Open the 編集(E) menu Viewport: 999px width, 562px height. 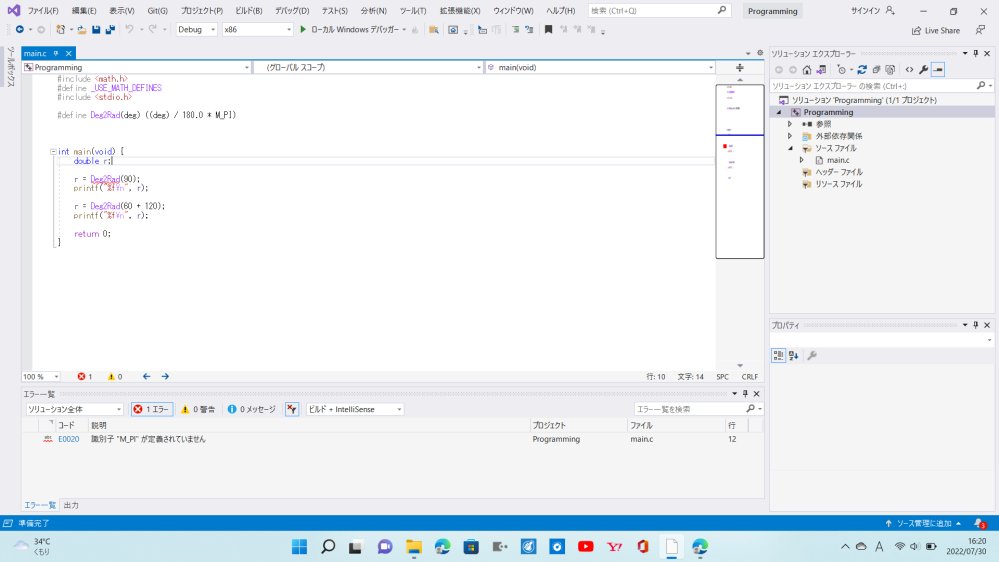click(x=84, y=11)
